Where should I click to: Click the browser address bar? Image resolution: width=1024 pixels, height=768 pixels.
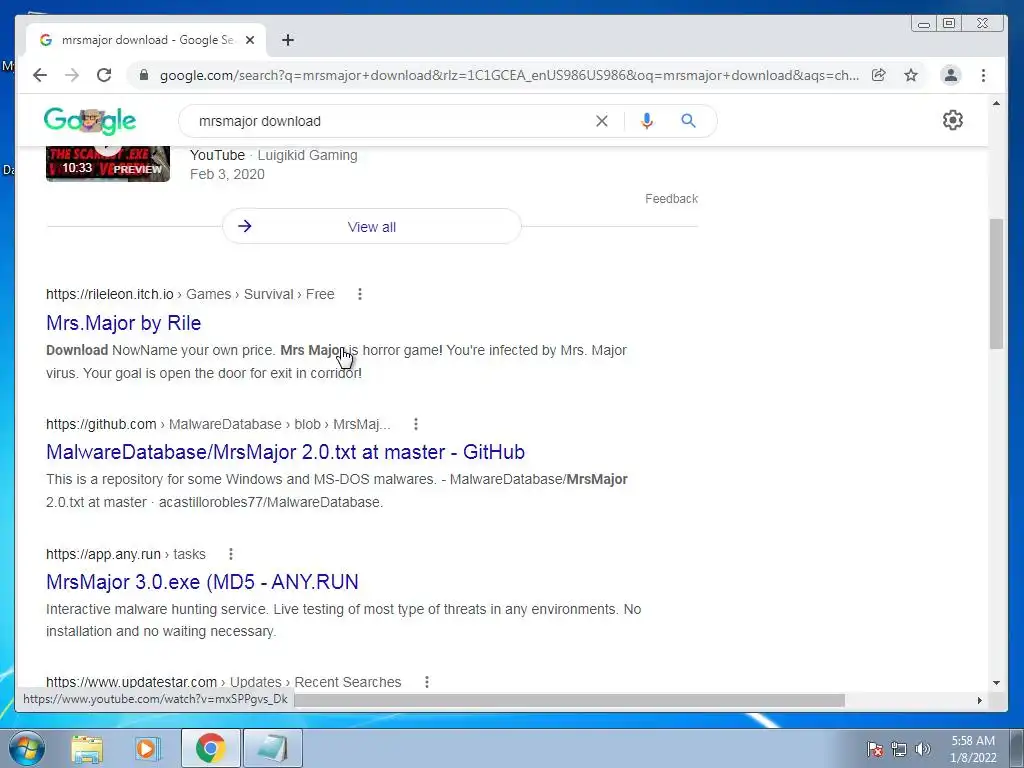coord(509,75)
